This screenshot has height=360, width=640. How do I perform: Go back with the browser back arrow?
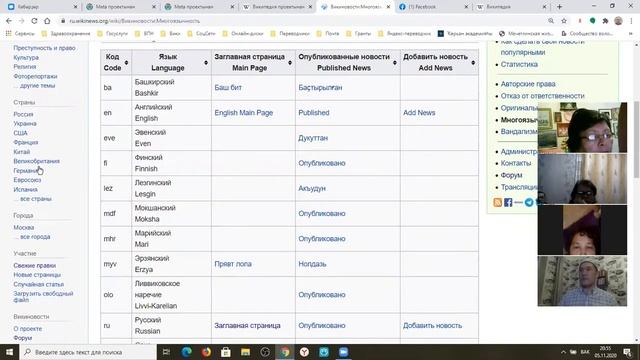9,21
